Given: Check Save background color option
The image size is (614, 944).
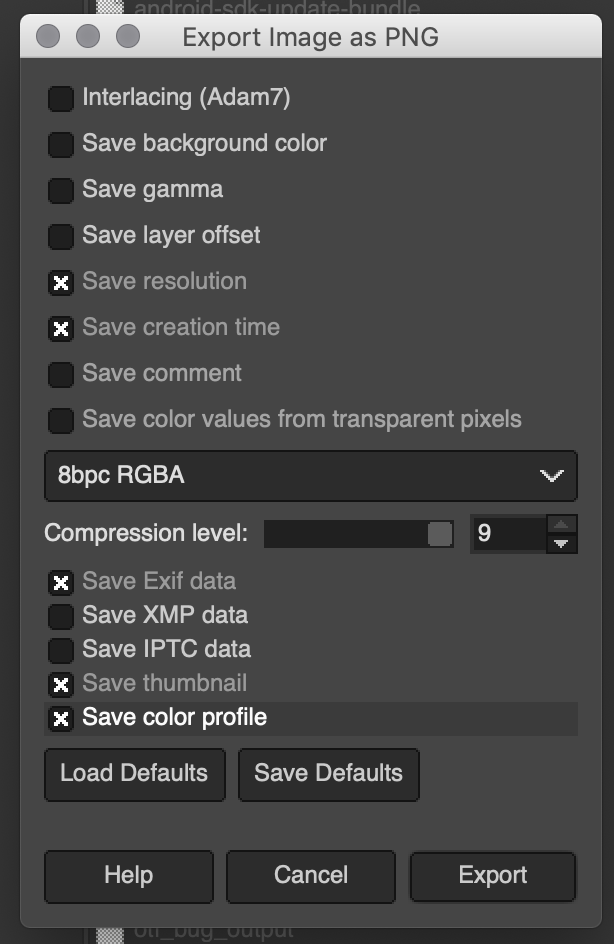Looking at the screenshot, I should tap(61, 144).
